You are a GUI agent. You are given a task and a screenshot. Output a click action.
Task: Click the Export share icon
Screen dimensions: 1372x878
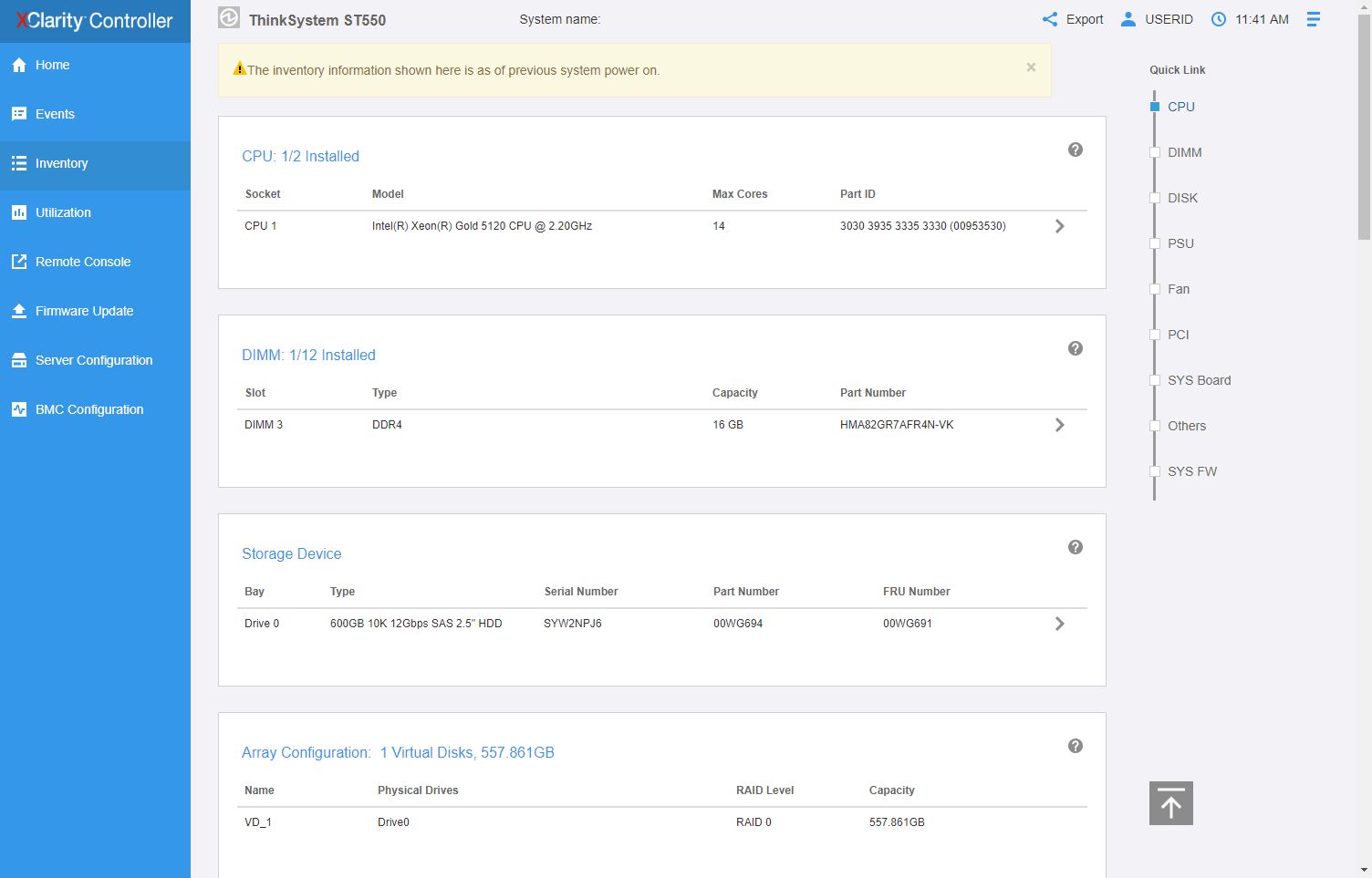pos(1050,19)
